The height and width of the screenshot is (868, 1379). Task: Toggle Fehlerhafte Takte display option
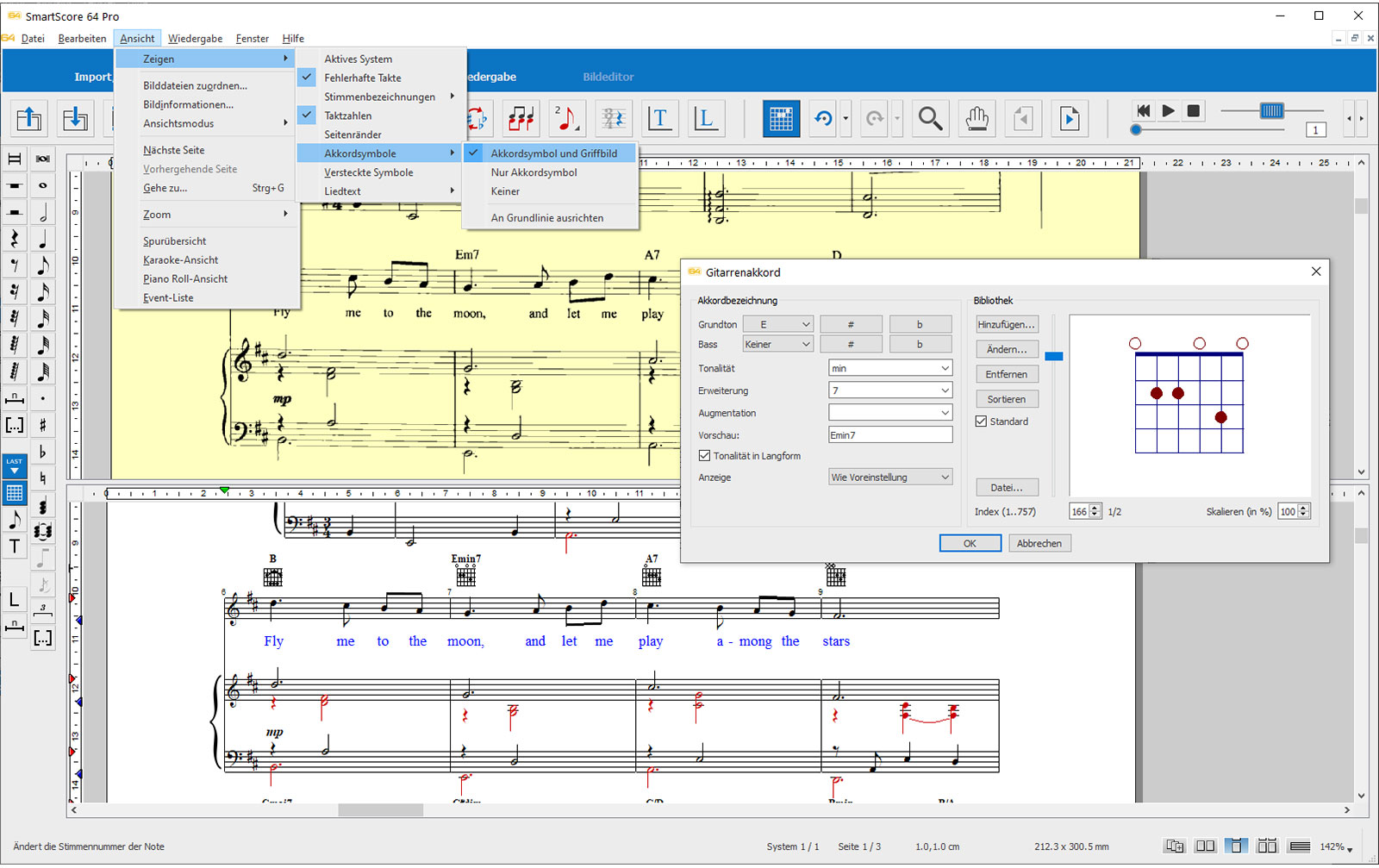click(x=363, y=78)
